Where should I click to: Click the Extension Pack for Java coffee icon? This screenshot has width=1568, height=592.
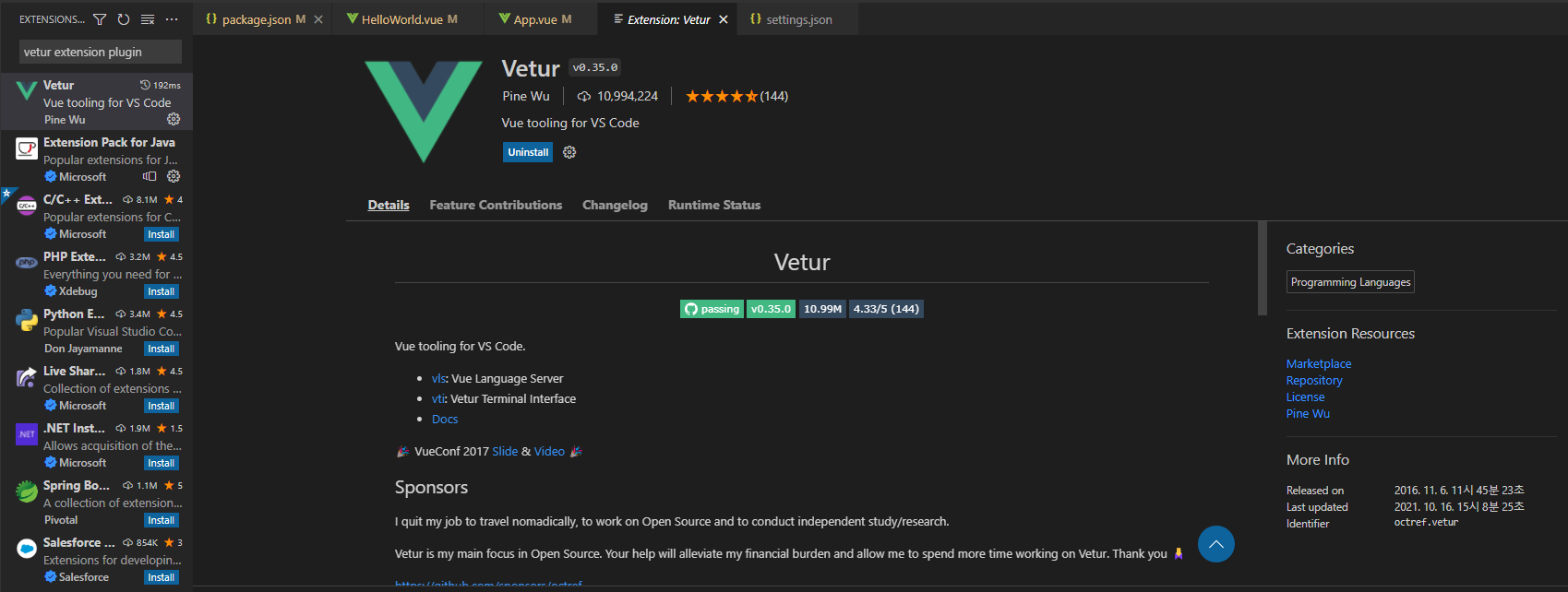[x=27, y=148]
